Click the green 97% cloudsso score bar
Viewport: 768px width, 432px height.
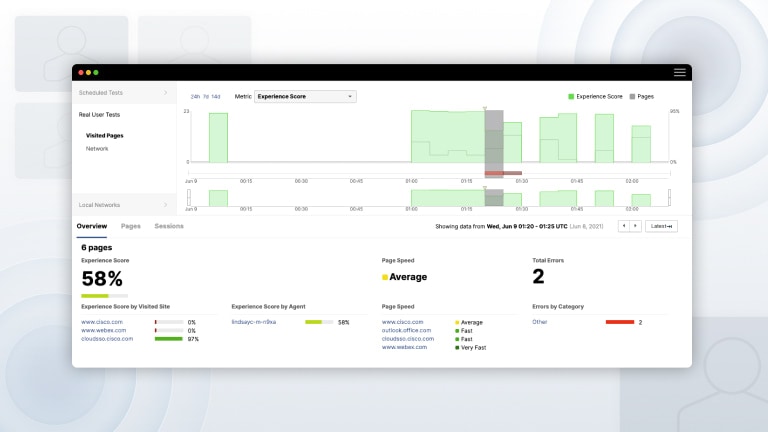pos(168,338)
